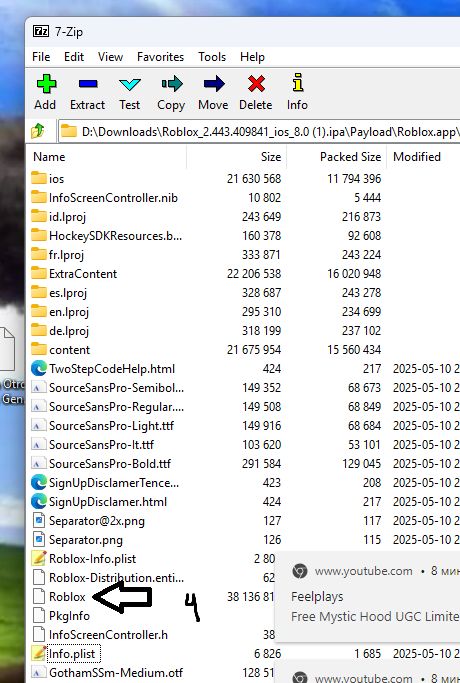
Task: Select the Separator@2x.png image icon
Action: (39, 521)
